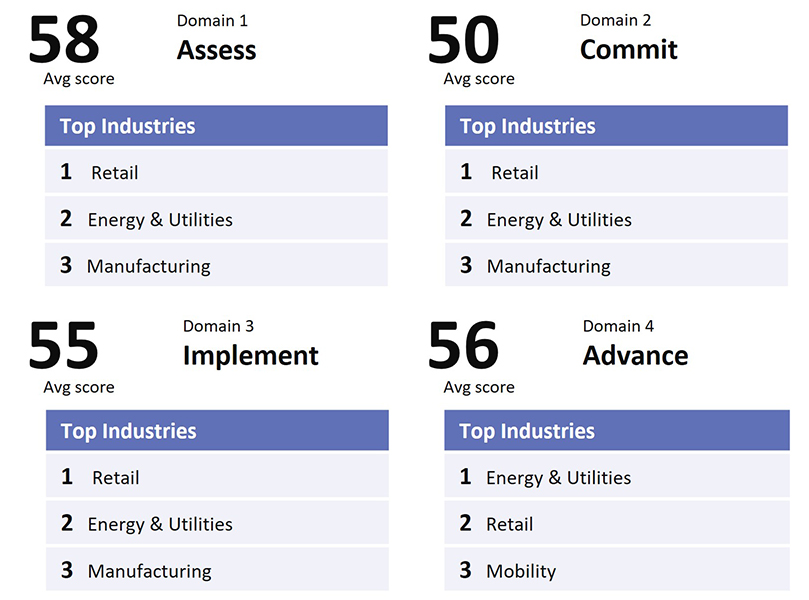Click the average score 55
This screenshot has width=809, height=600.
(x=64, y=346)
